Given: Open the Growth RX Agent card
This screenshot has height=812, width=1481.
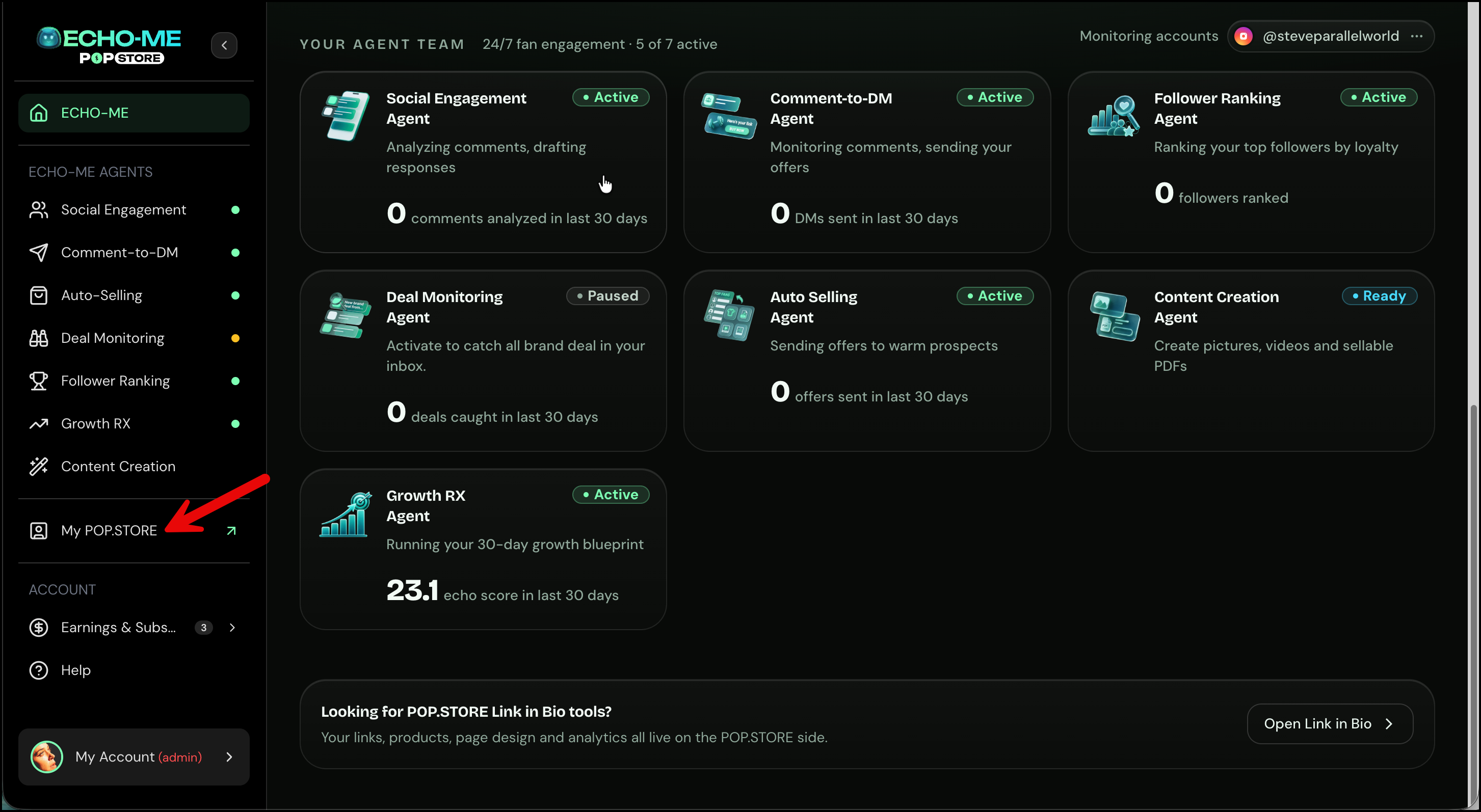Looking at the screenshot, I should point(483,549).
